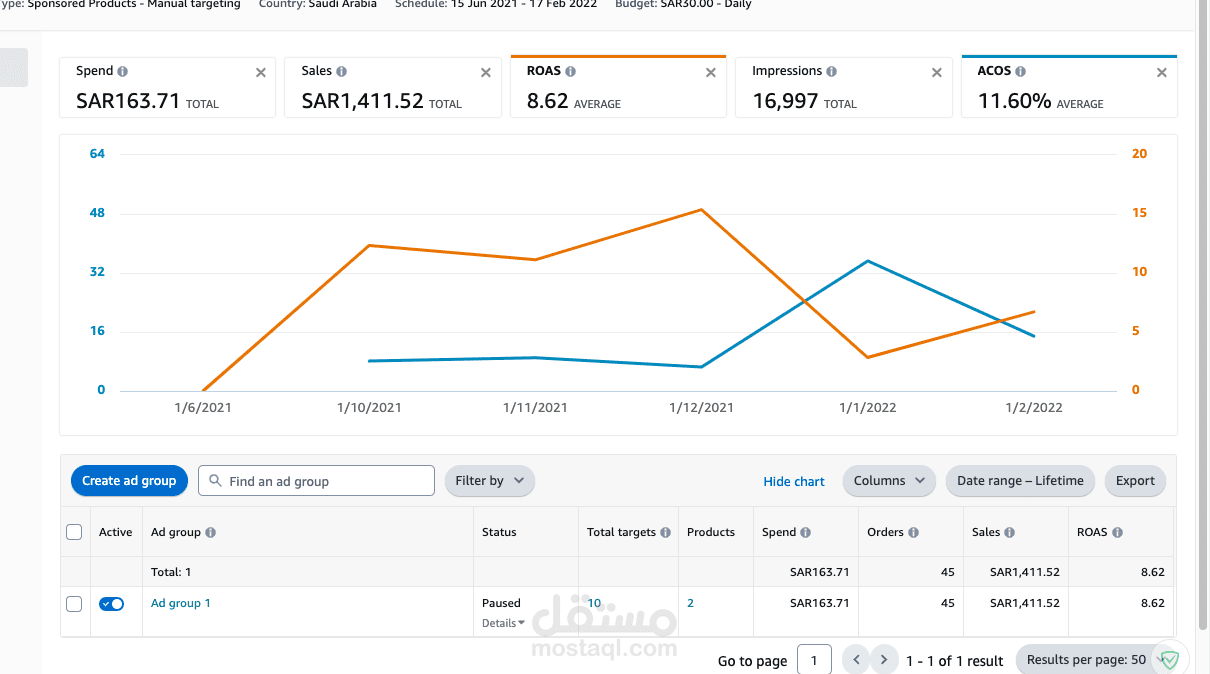
Task: Focus the Find an ad group search field
Action: click(316, 481)
